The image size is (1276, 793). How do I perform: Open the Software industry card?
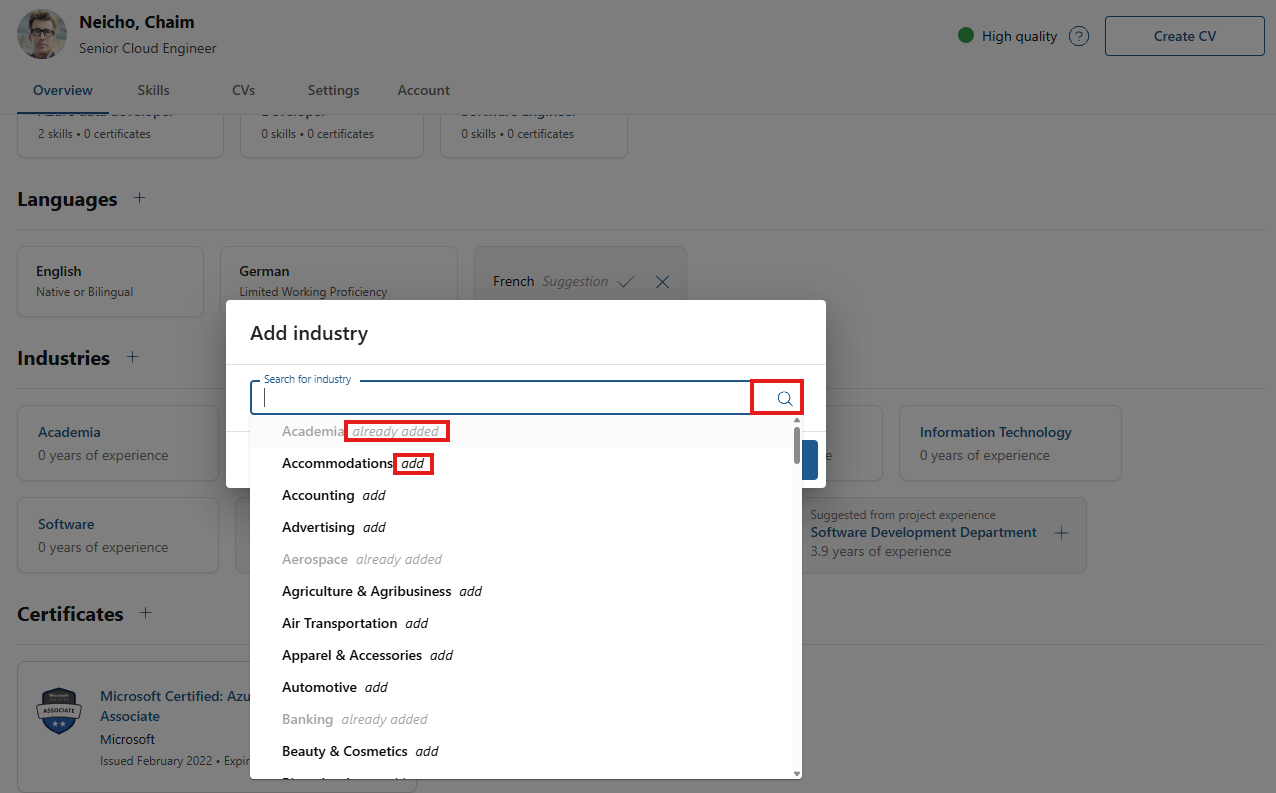pyautogui.click(x=118, y=535)
